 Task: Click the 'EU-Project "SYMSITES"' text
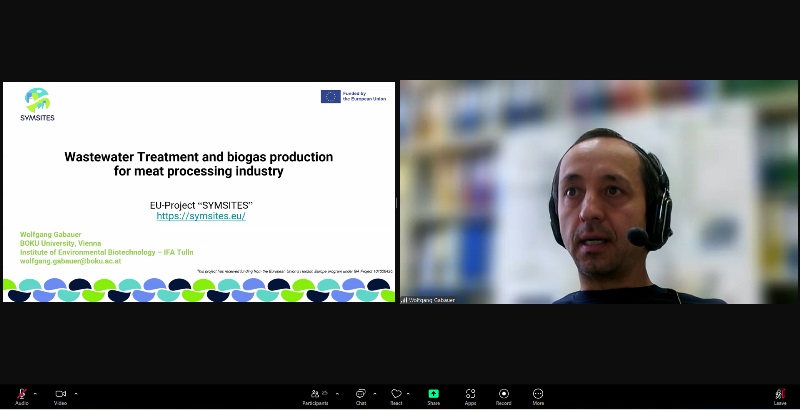click(x=201, y=206)
